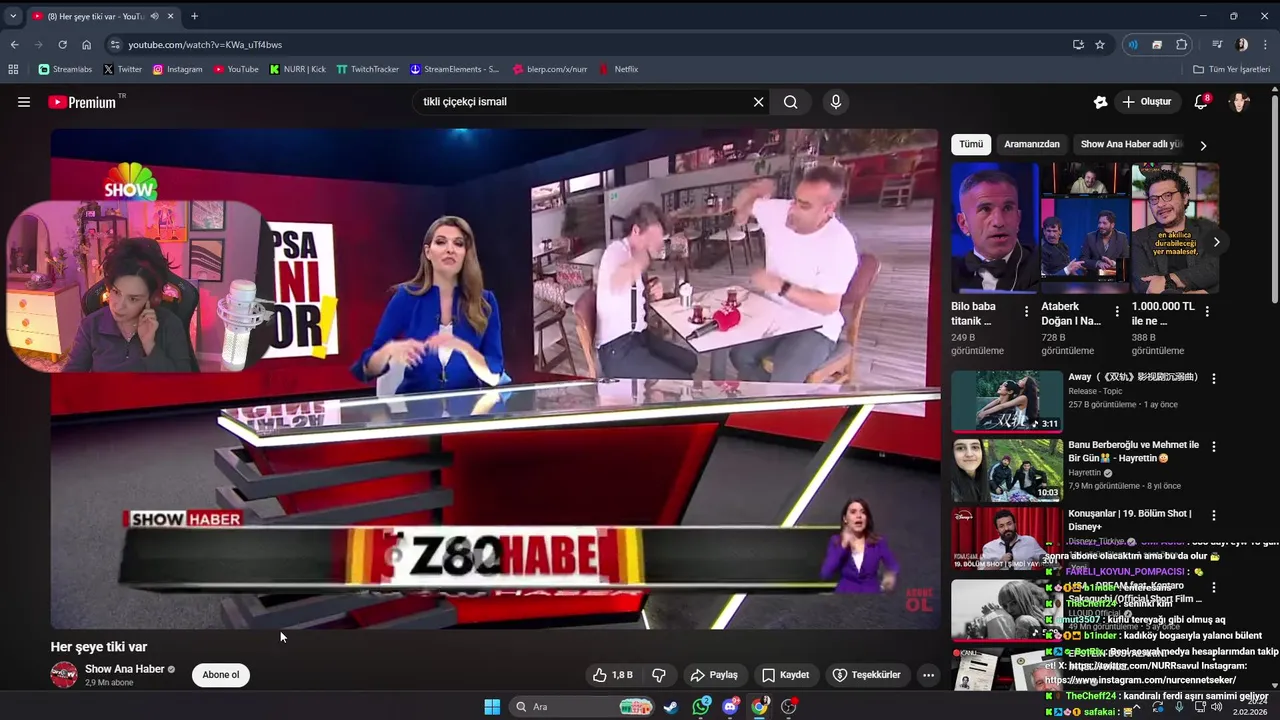
Task: Open more actions three-dot menu under the video
Action: pyautogui.click(x=928, y=675)
